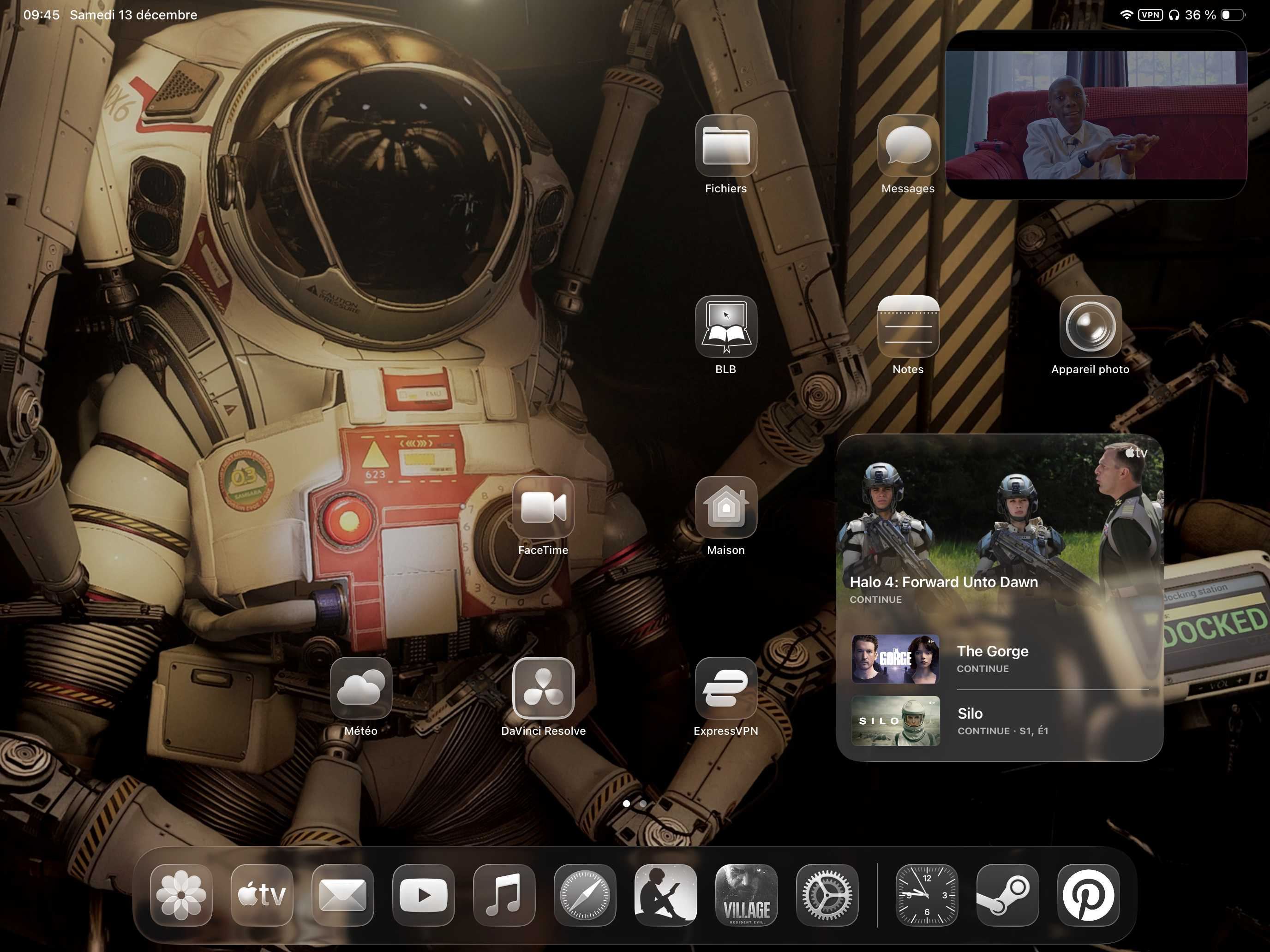Open the Météo weather app
The image size is (1270, 952).
(x=361, y=688)
